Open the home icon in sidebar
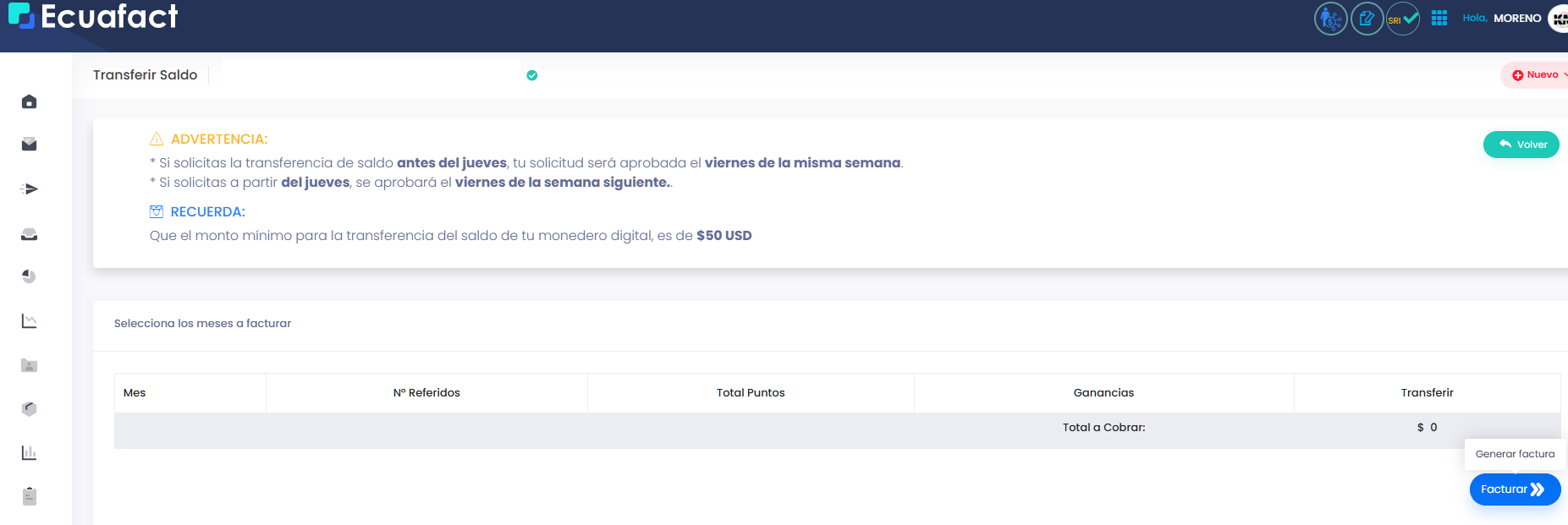 pyautogui.click(x=29, y=101)
